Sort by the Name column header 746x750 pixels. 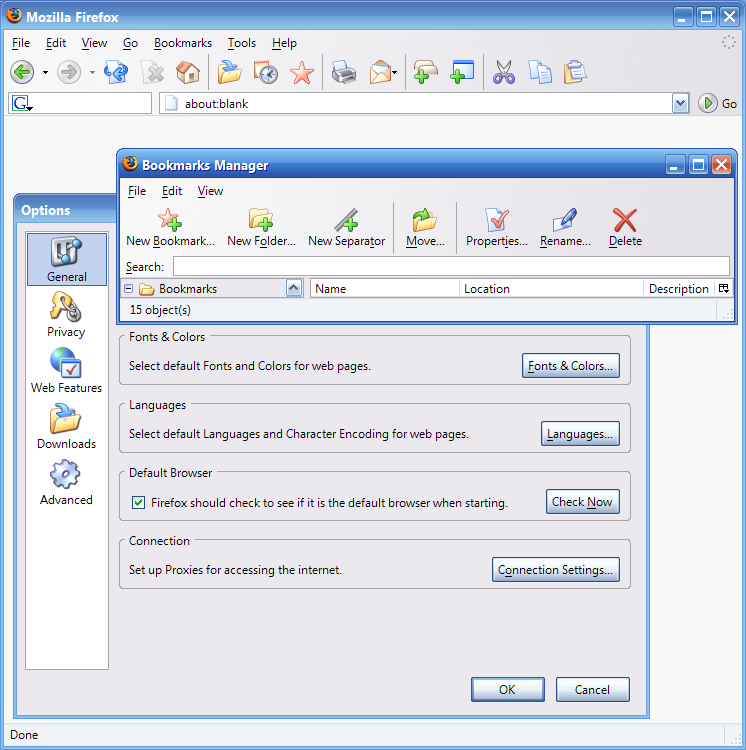tap(384, 288)
